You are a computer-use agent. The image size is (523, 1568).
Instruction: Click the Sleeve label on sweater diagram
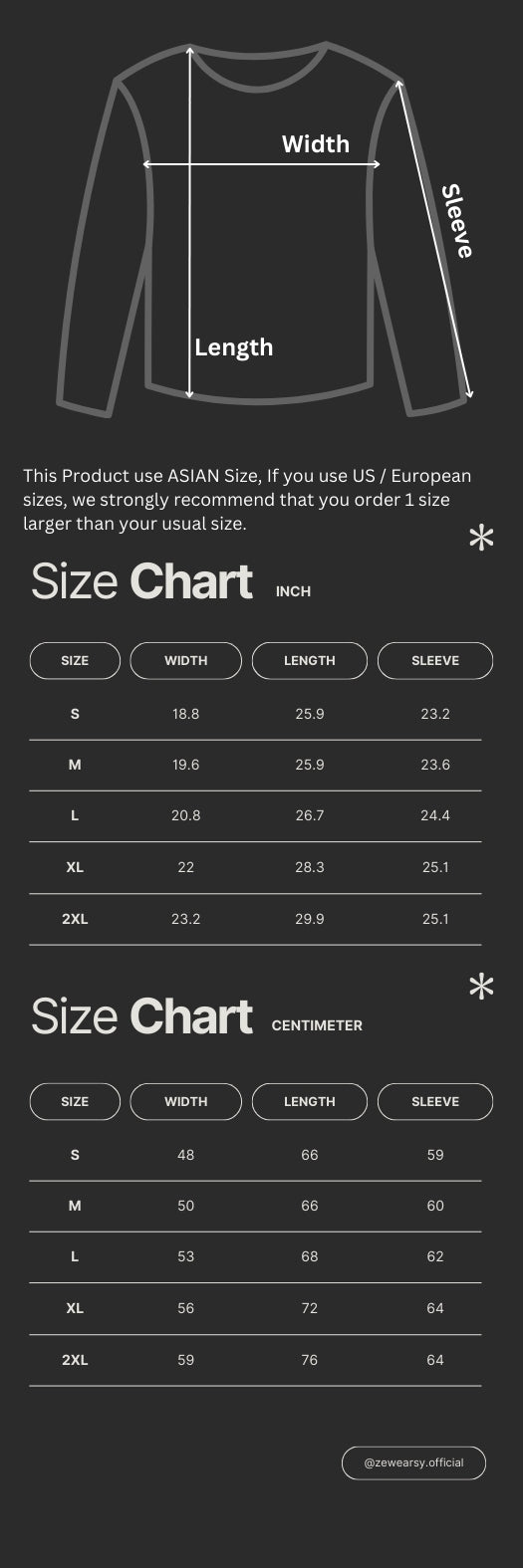[457, 221]
